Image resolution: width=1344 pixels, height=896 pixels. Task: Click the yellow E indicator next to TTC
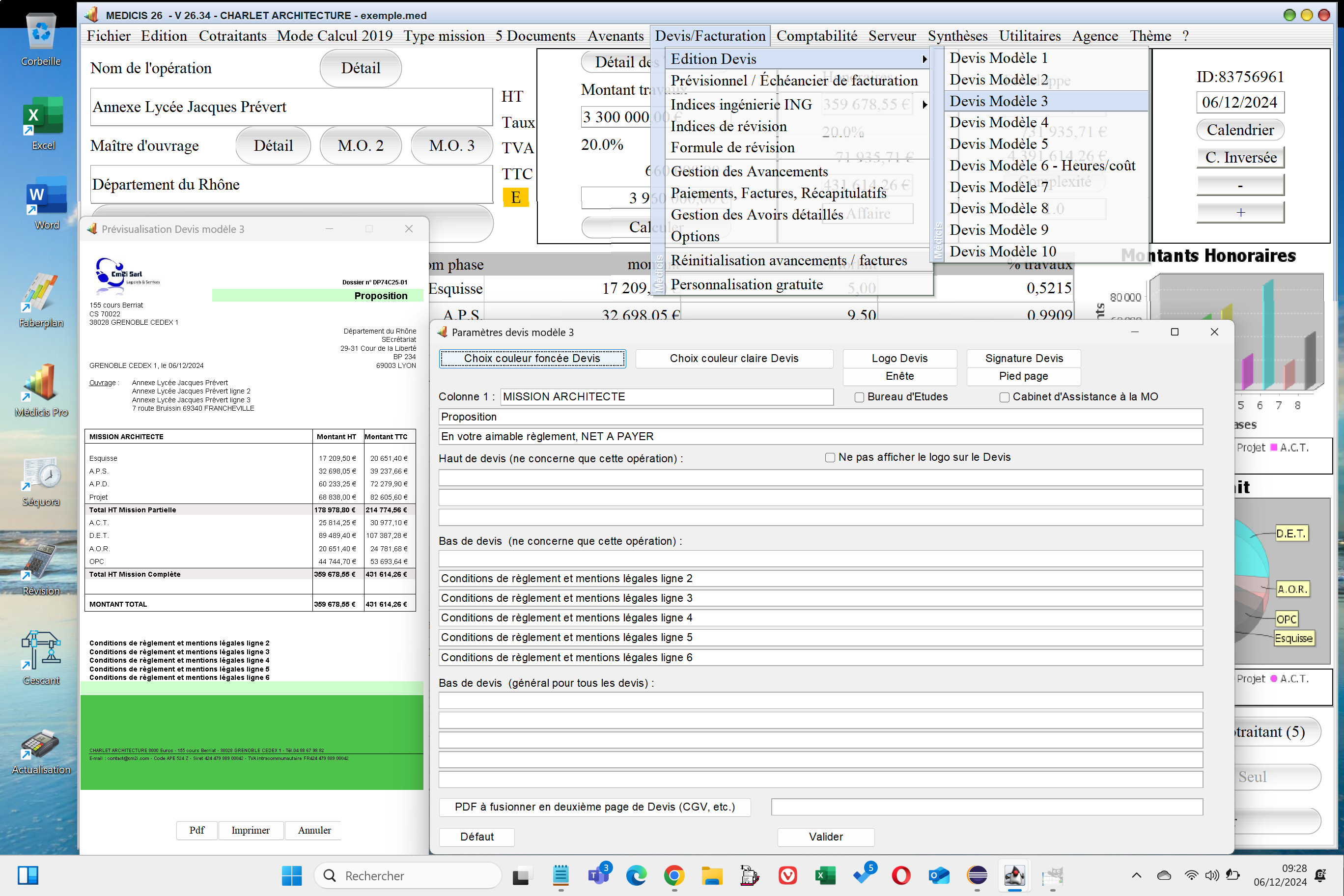(x=515, y=197)
